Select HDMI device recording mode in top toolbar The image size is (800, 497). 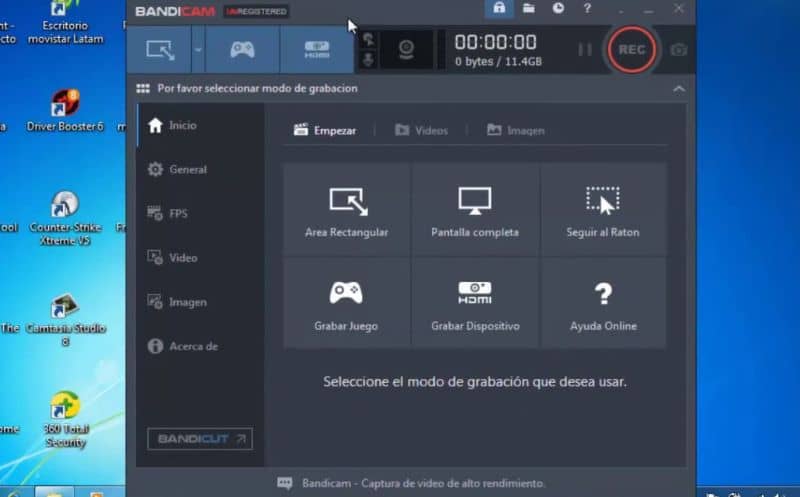pos(317,49)
